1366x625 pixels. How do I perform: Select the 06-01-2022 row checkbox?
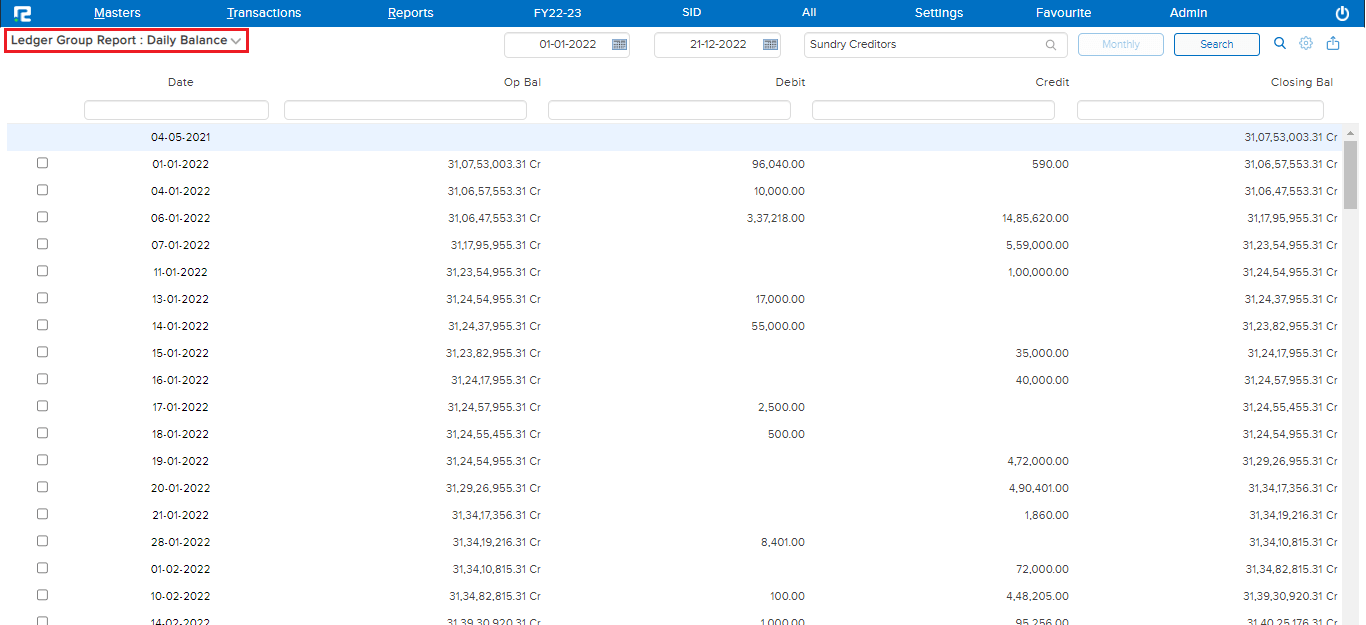pyautogui.click(x=42, y=217)
